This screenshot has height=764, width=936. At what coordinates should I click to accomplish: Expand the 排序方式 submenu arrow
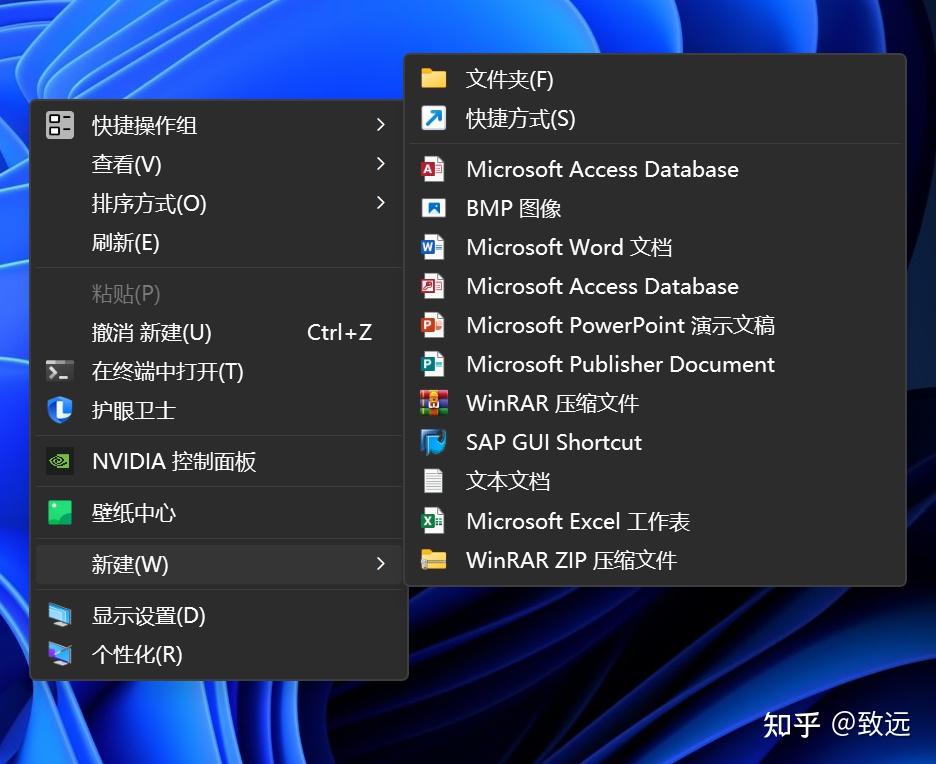pos(380,203)
